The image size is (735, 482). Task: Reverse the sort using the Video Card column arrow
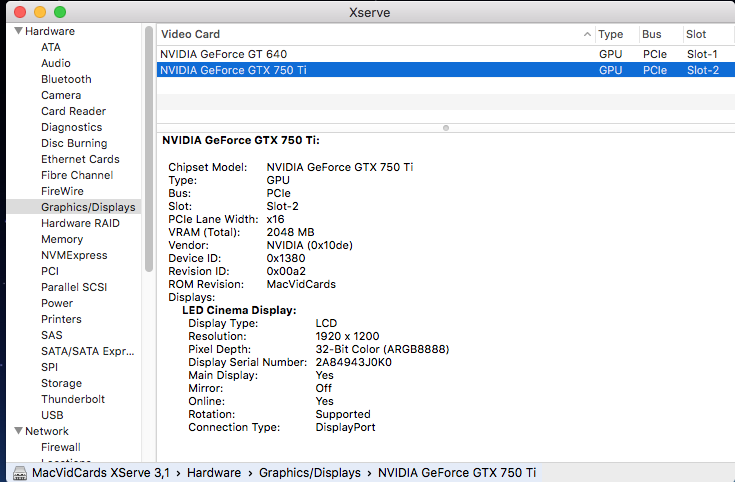[587, 34]
